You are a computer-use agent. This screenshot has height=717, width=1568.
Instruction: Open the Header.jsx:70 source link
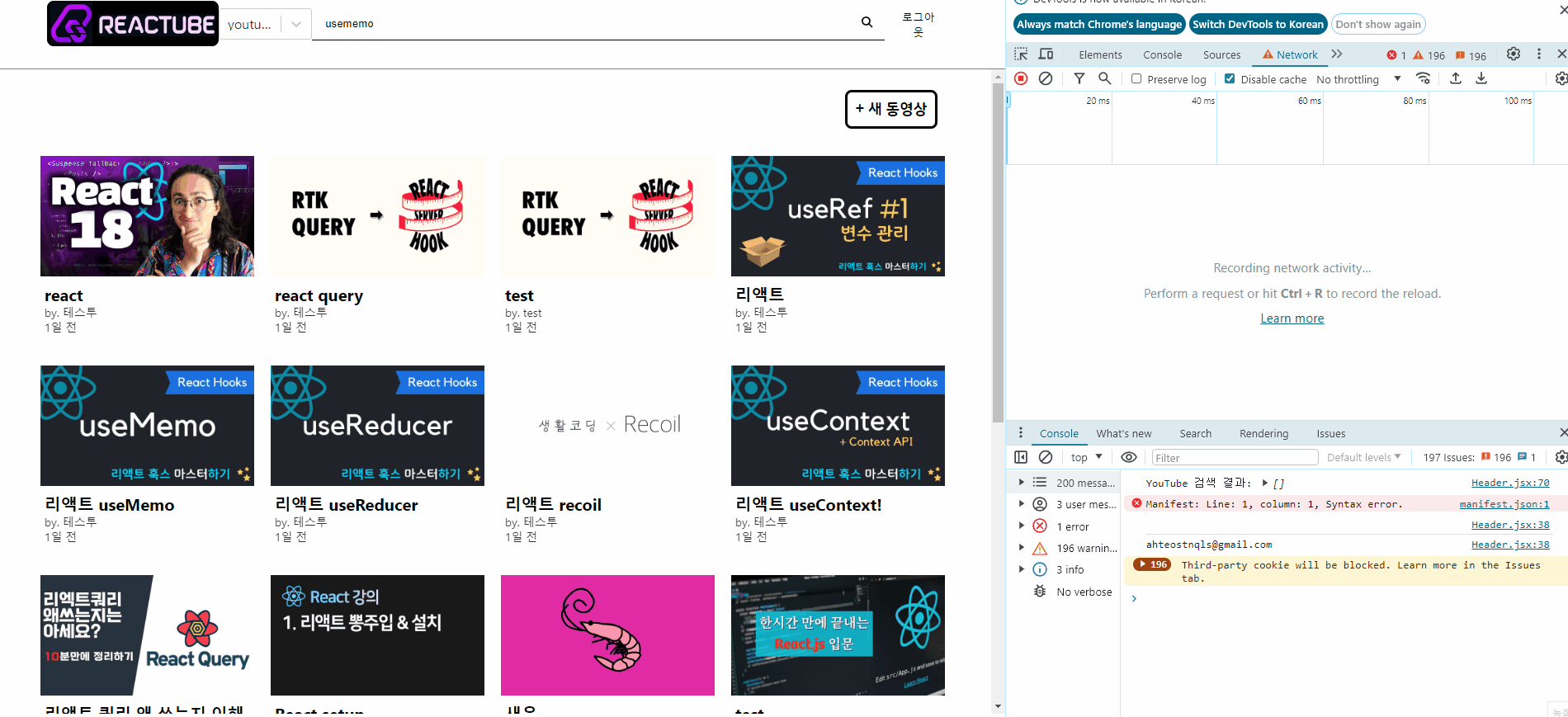coord(1509,483)
